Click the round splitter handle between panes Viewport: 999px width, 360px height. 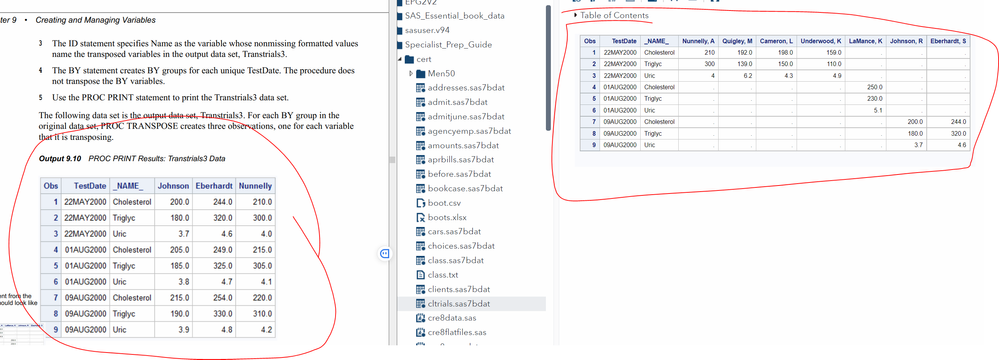[384, 254]
